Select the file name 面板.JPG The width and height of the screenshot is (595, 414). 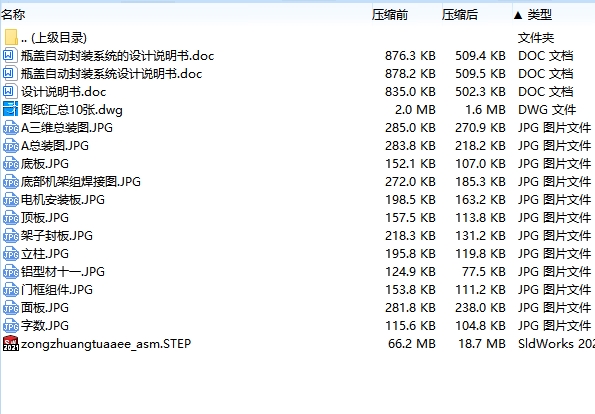(45, 308)
